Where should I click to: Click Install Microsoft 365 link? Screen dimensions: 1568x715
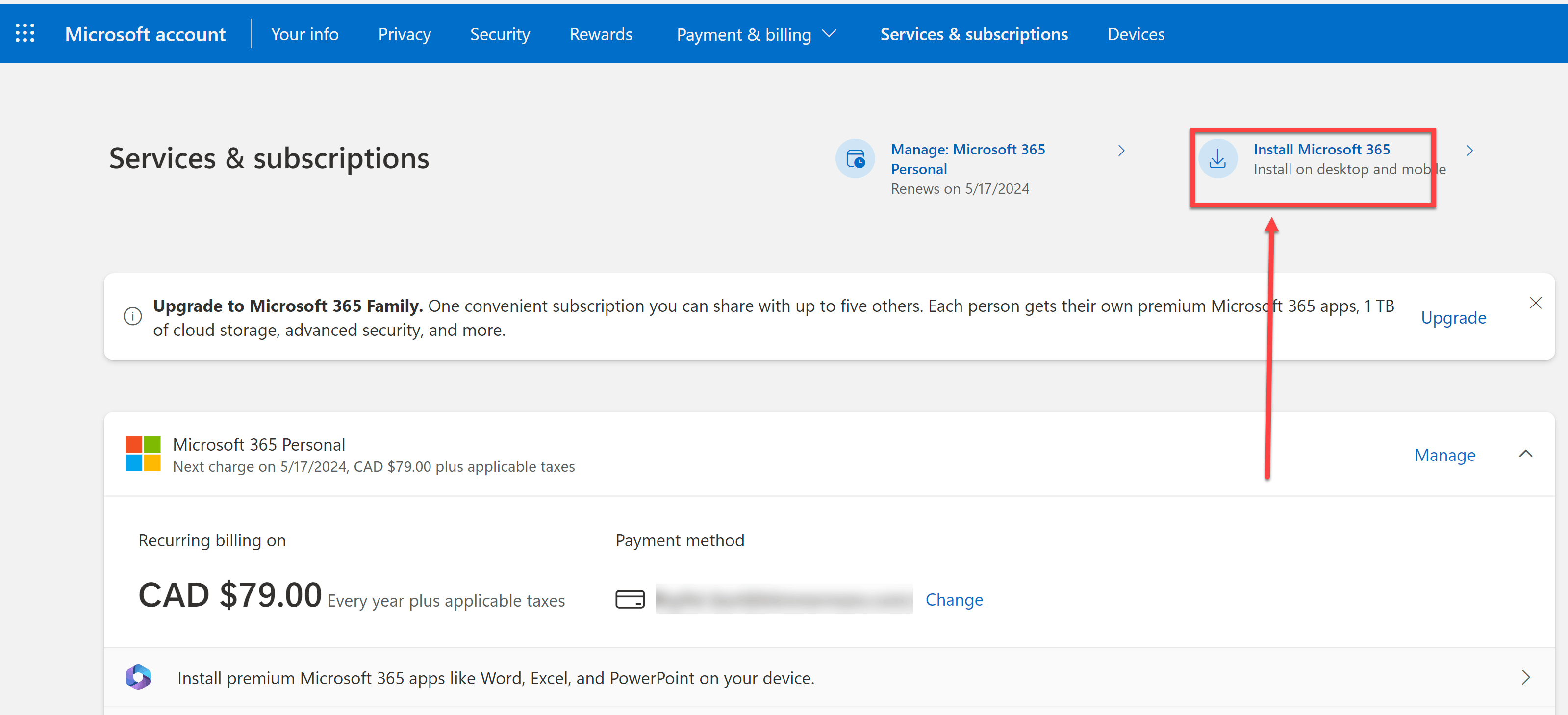point(1321,149)
